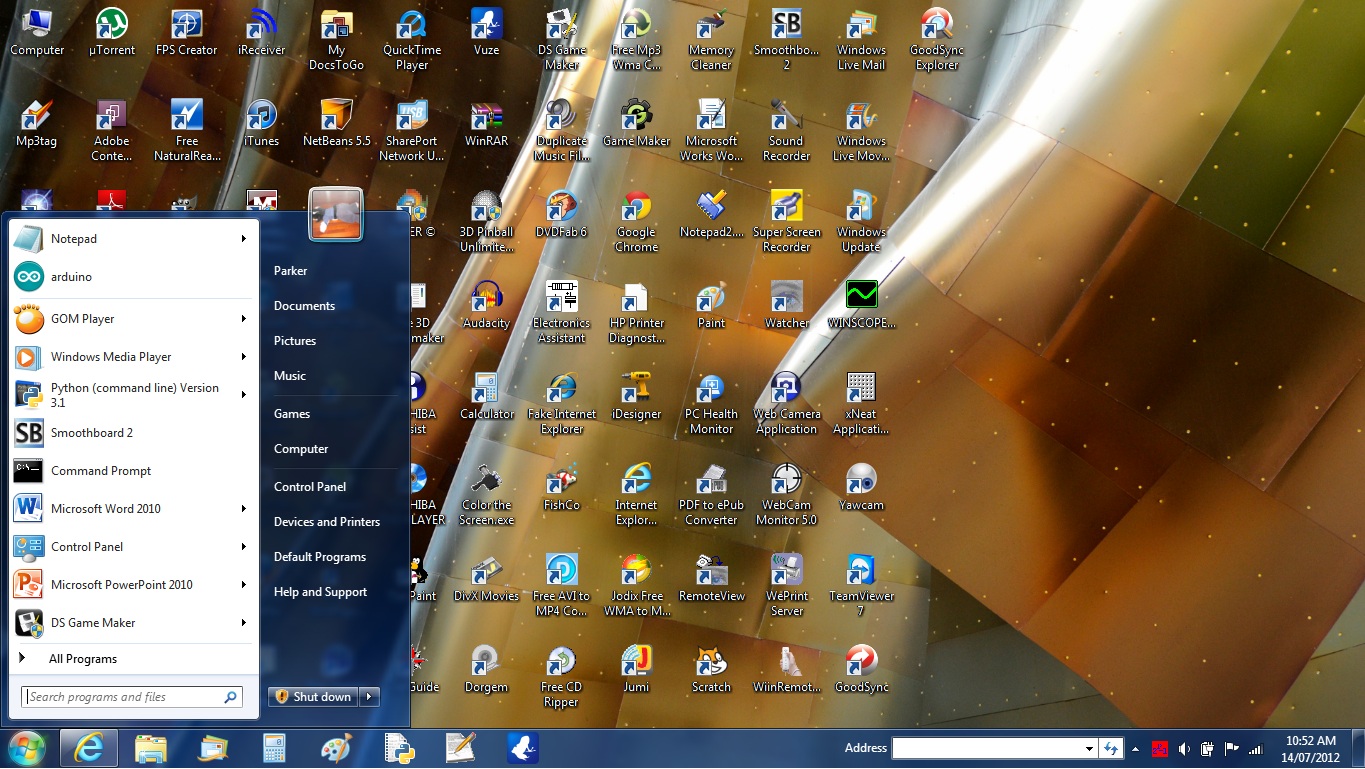
Task: Open Help and Support in Start menu
Action: [x=320, y=592]
